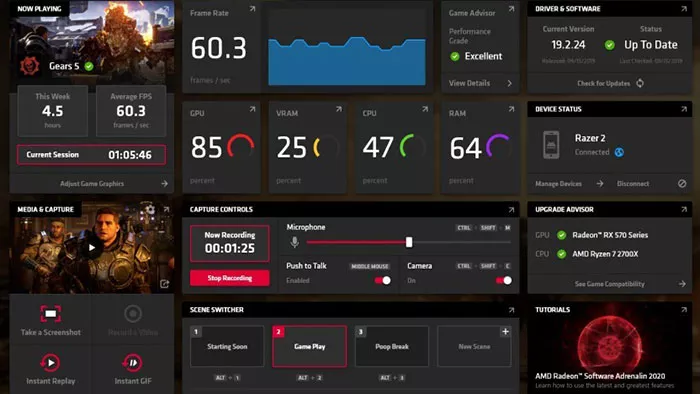The image size is (700, 394).
Task: Toggle the Push to Talk switch
Action: point(383,280)
